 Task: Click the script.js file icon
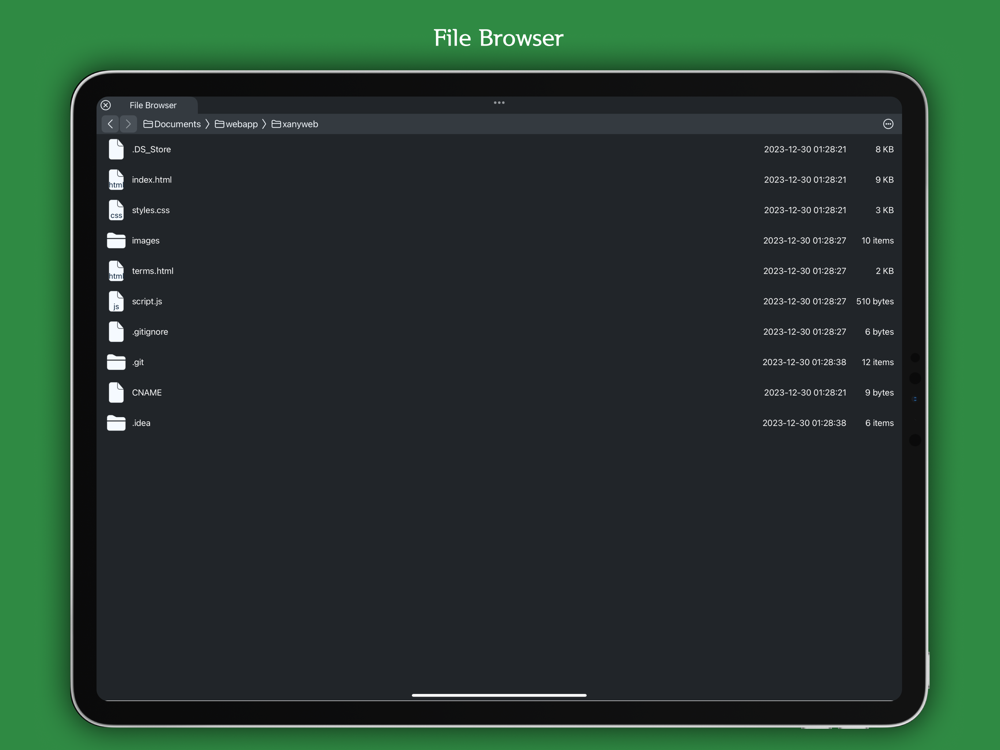(116, 301)
